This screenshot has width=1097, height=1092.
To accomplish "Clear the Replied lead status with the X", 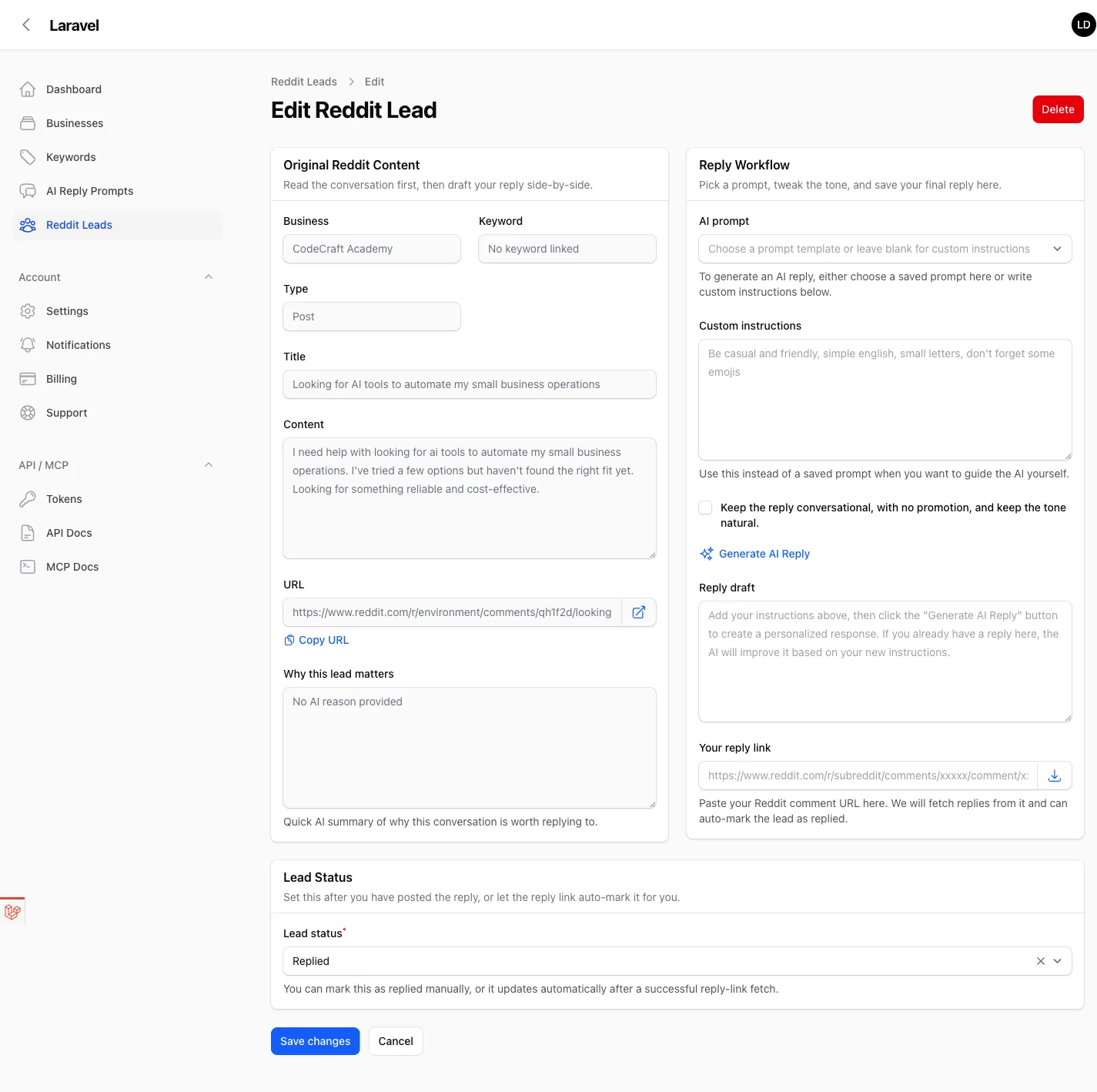I will tap(1040, 961).
